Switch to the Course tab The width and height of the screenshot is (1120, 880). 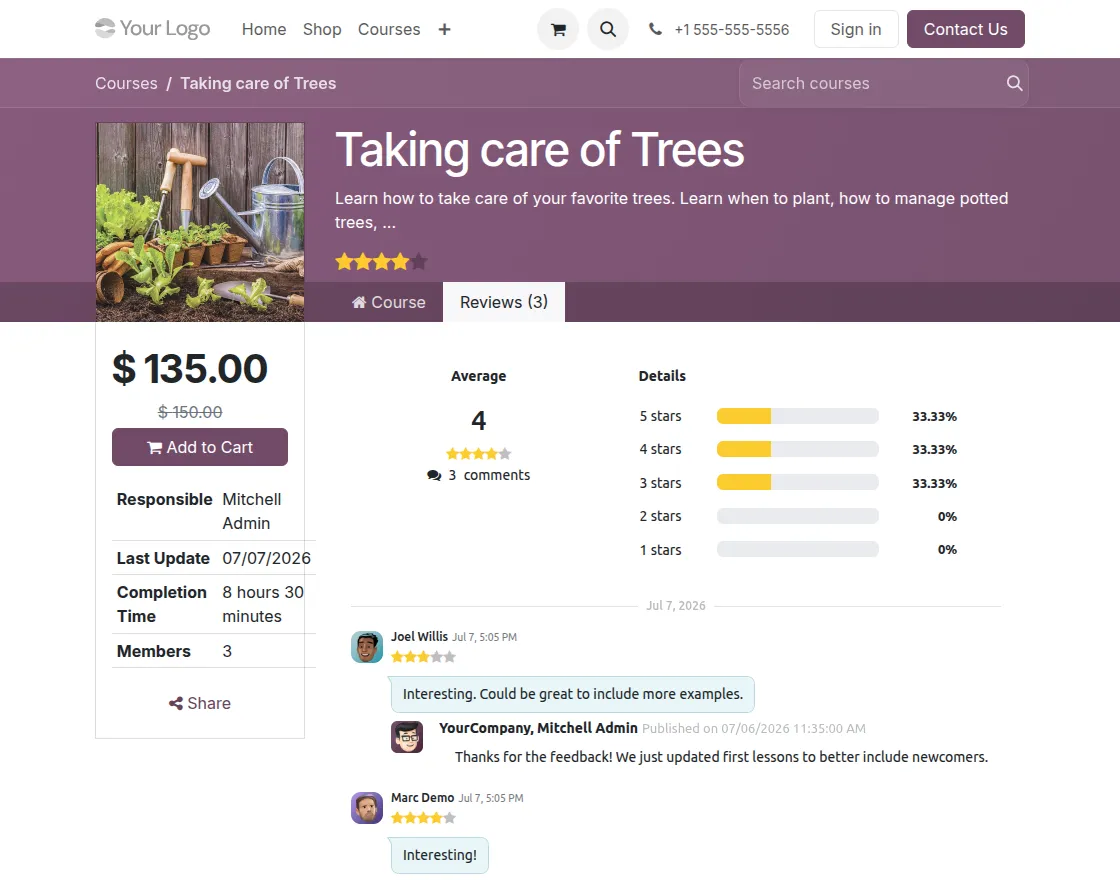(x=389, y=302)
